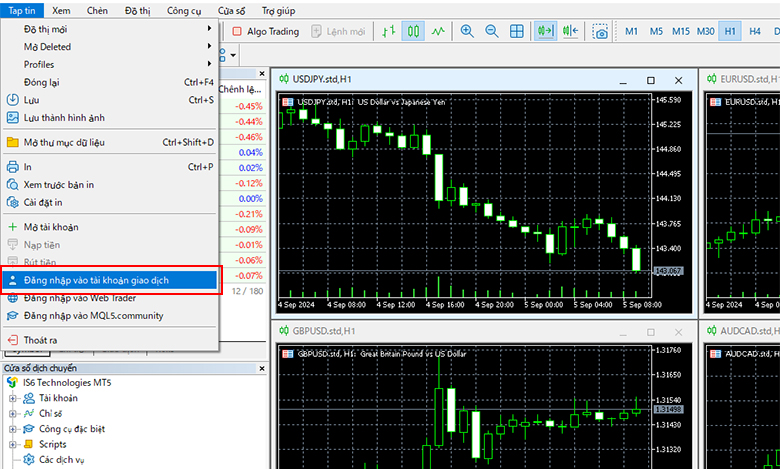Open the Công cụ menu
Screen dimensions: 780x469
click(x=184, y=10)
